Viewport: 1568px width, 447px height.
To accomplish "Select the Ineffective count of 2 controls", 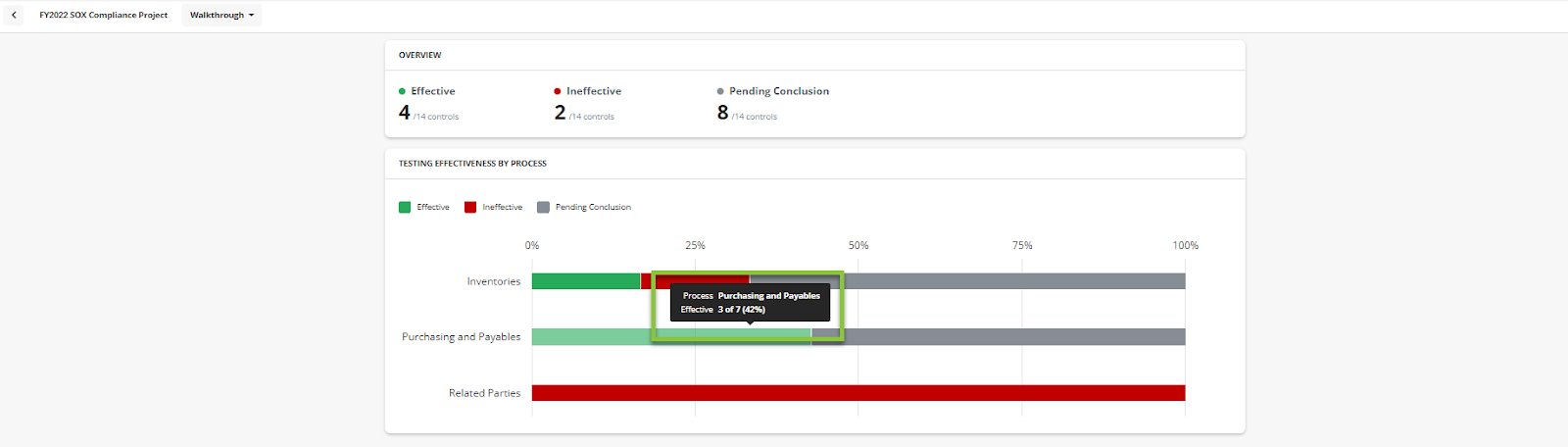I will click(560, 113).
